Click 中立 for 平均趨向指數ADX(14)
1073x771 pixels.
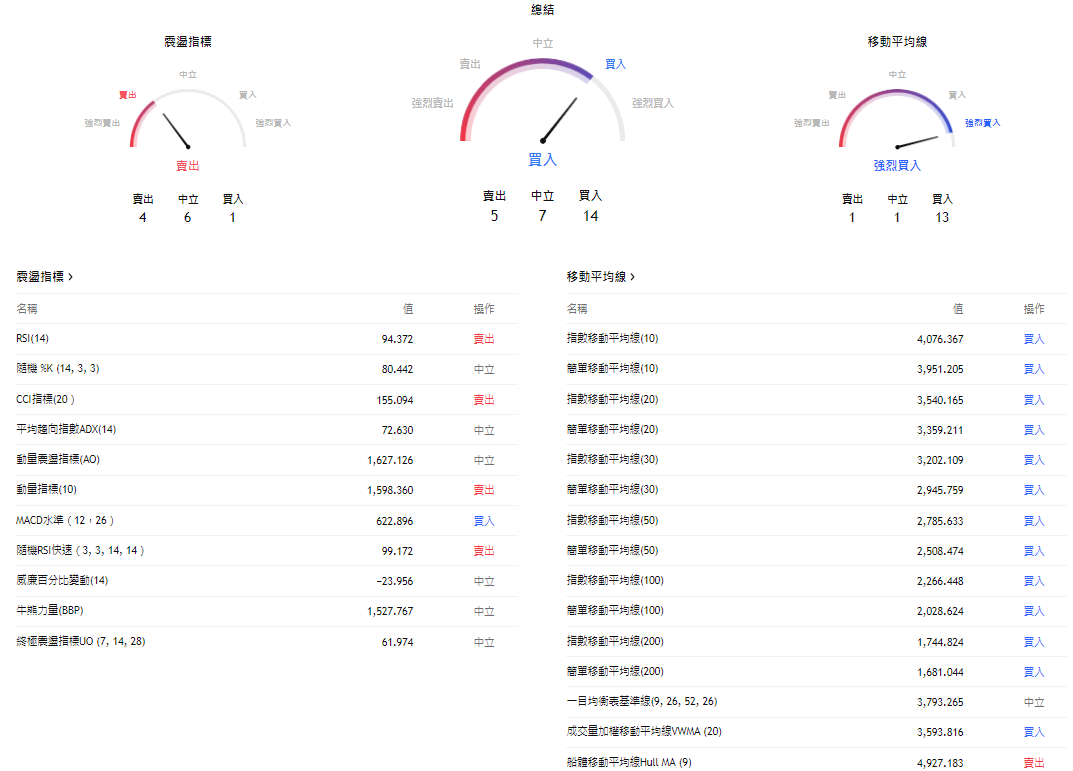[x=483, y=429]
